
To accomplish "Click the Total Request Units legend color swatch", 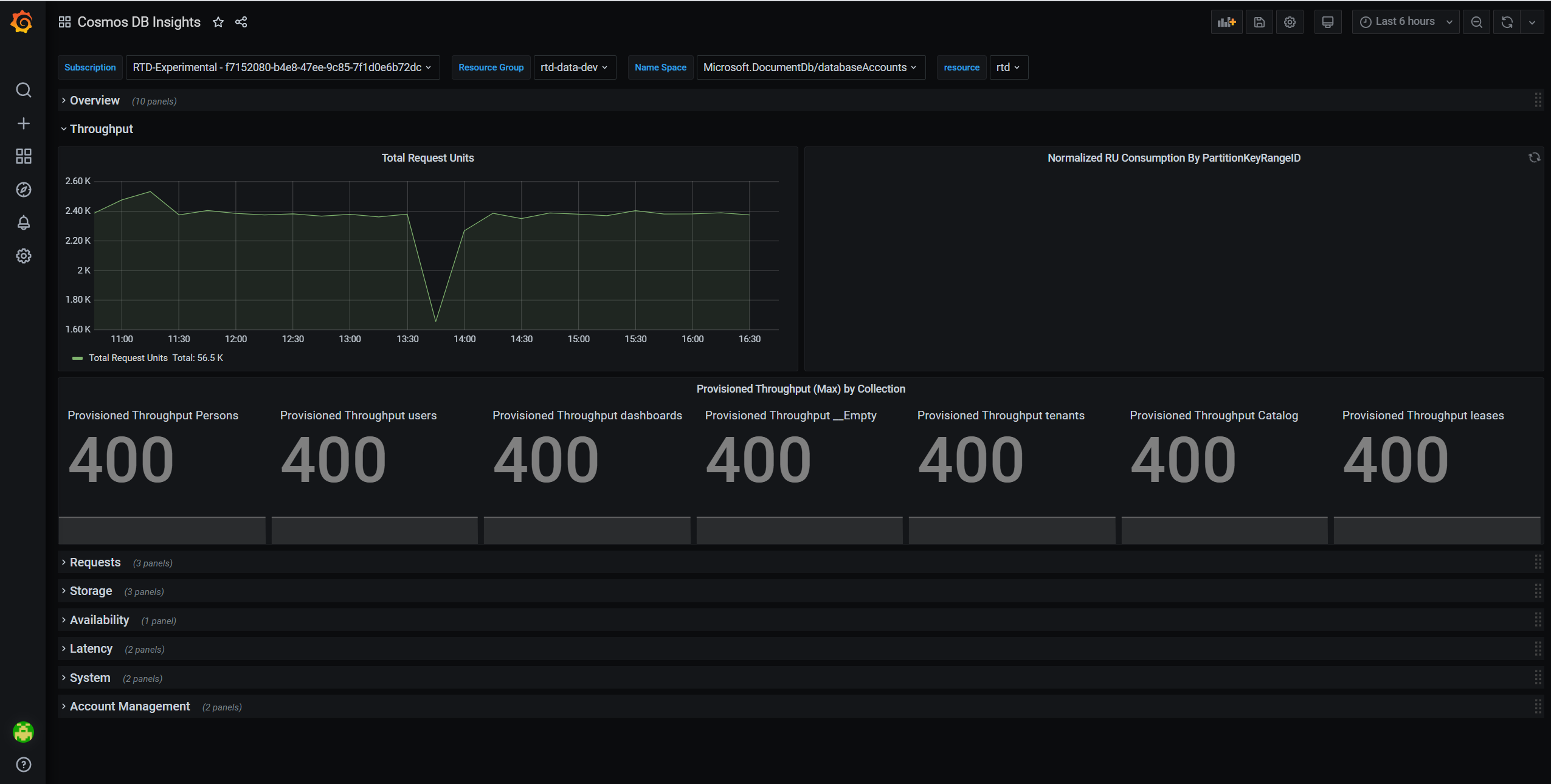I will point(77,358).
